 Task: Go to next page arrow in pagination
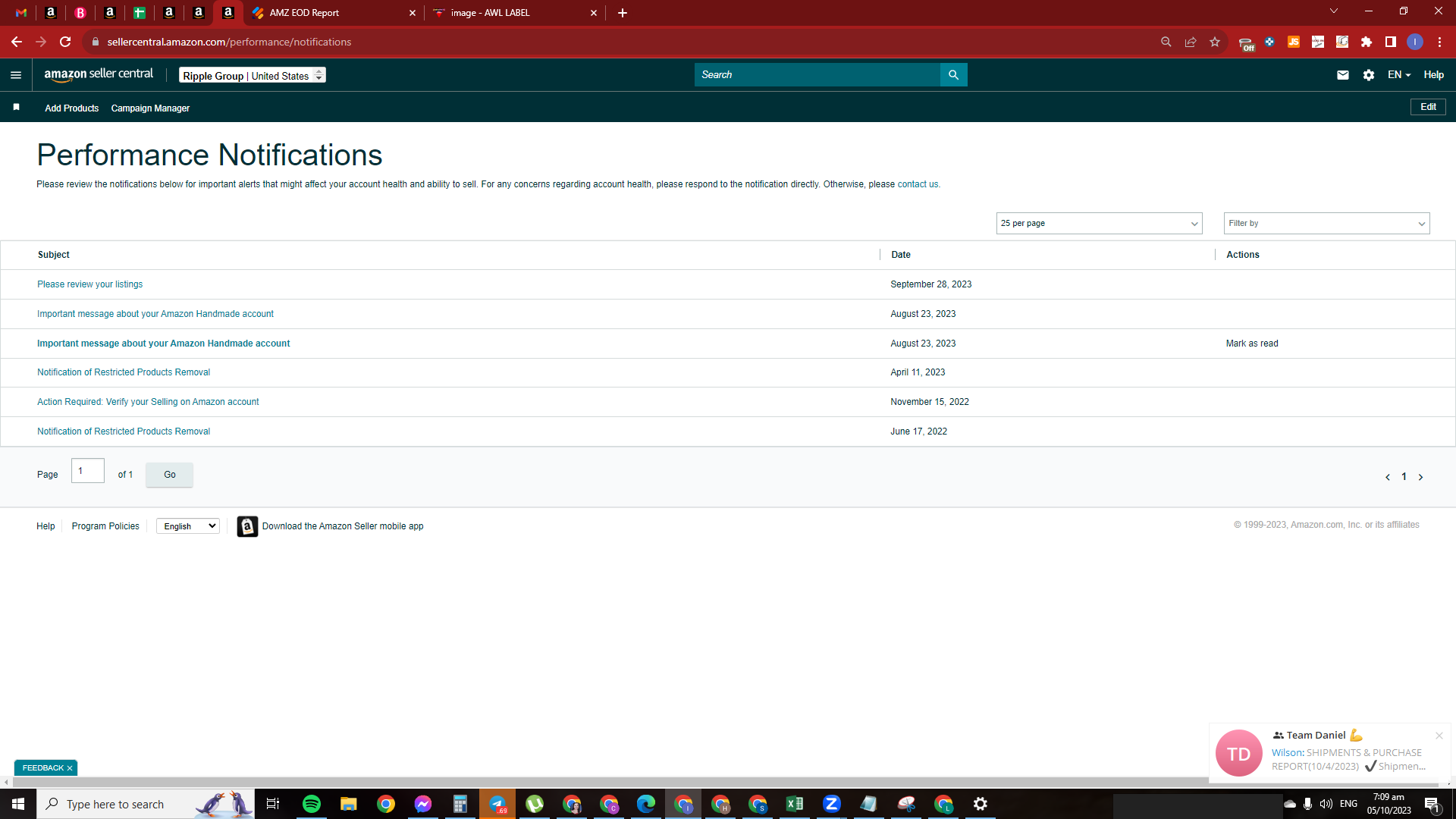tap(1420, 477)
